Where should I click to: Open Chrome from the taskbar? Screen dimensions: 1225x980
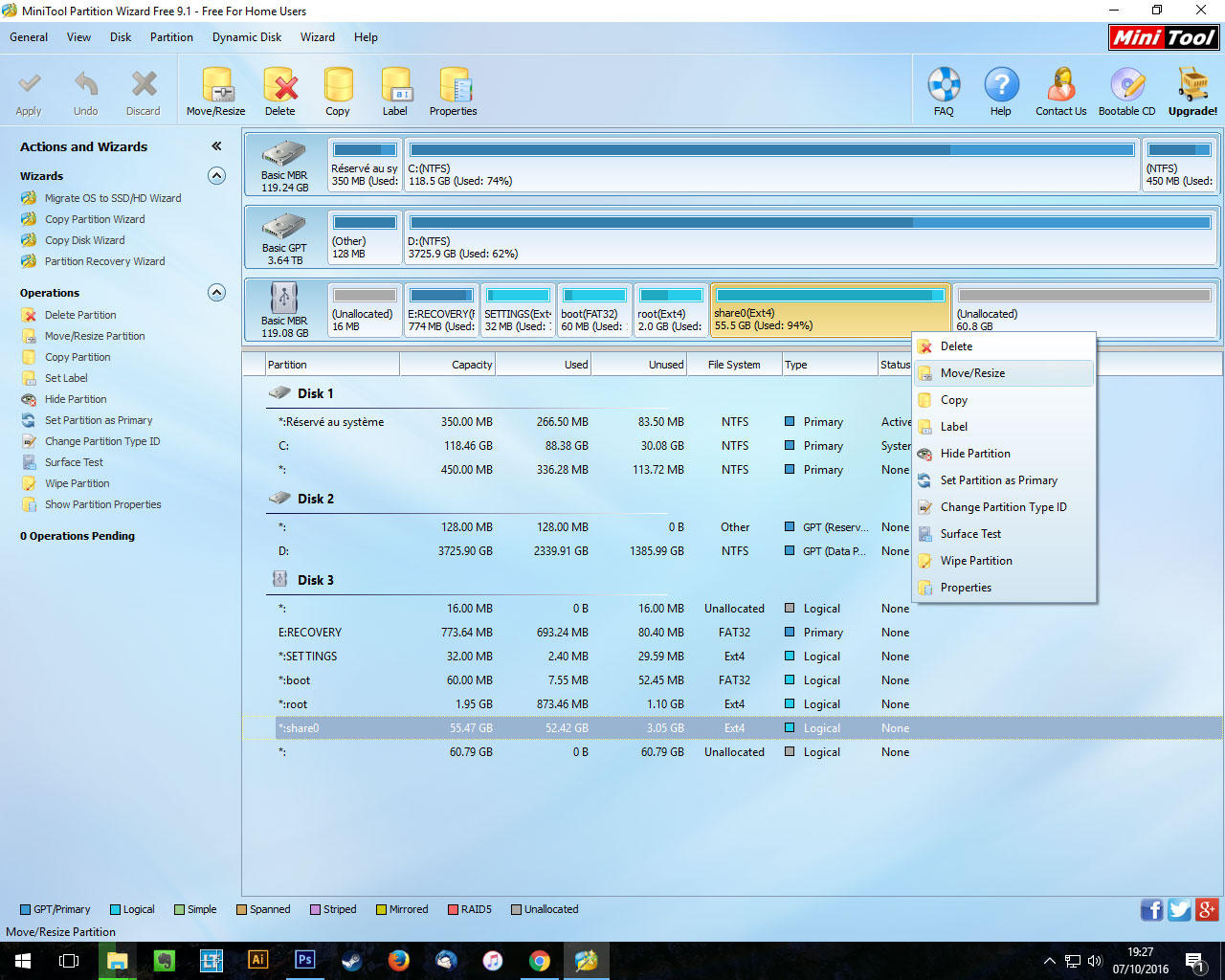[540, 960]
